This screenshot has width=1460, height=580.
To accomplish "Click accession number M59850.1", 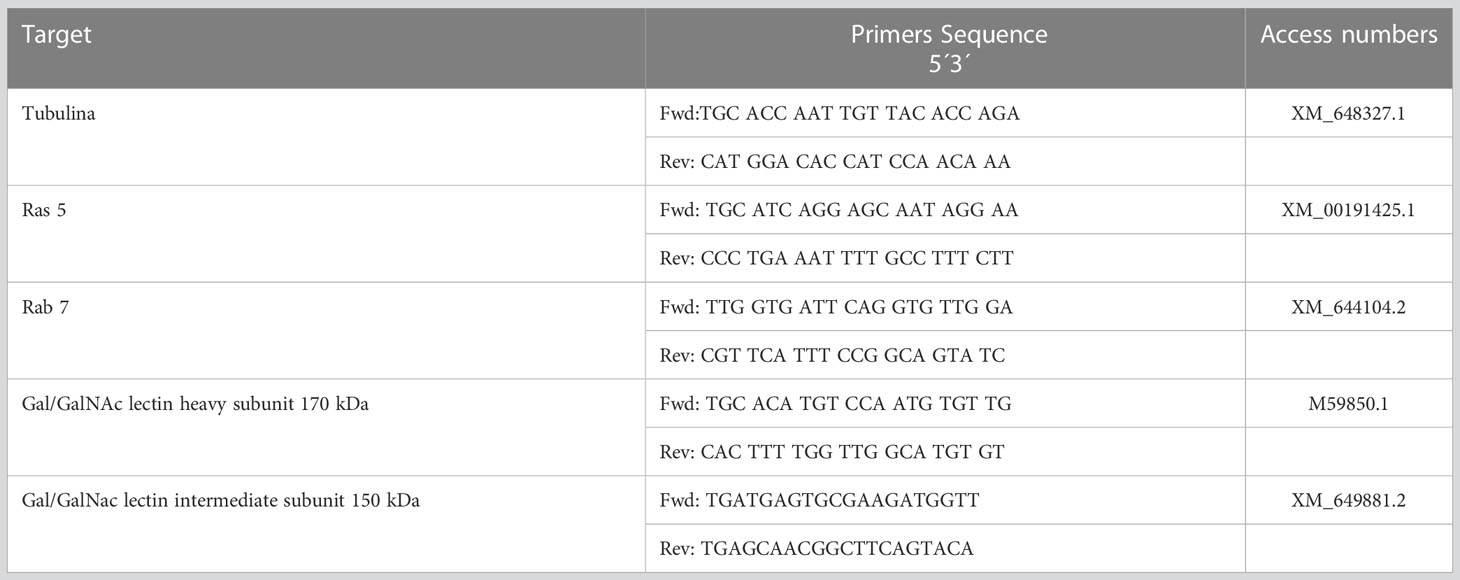I will [1348, 404].
